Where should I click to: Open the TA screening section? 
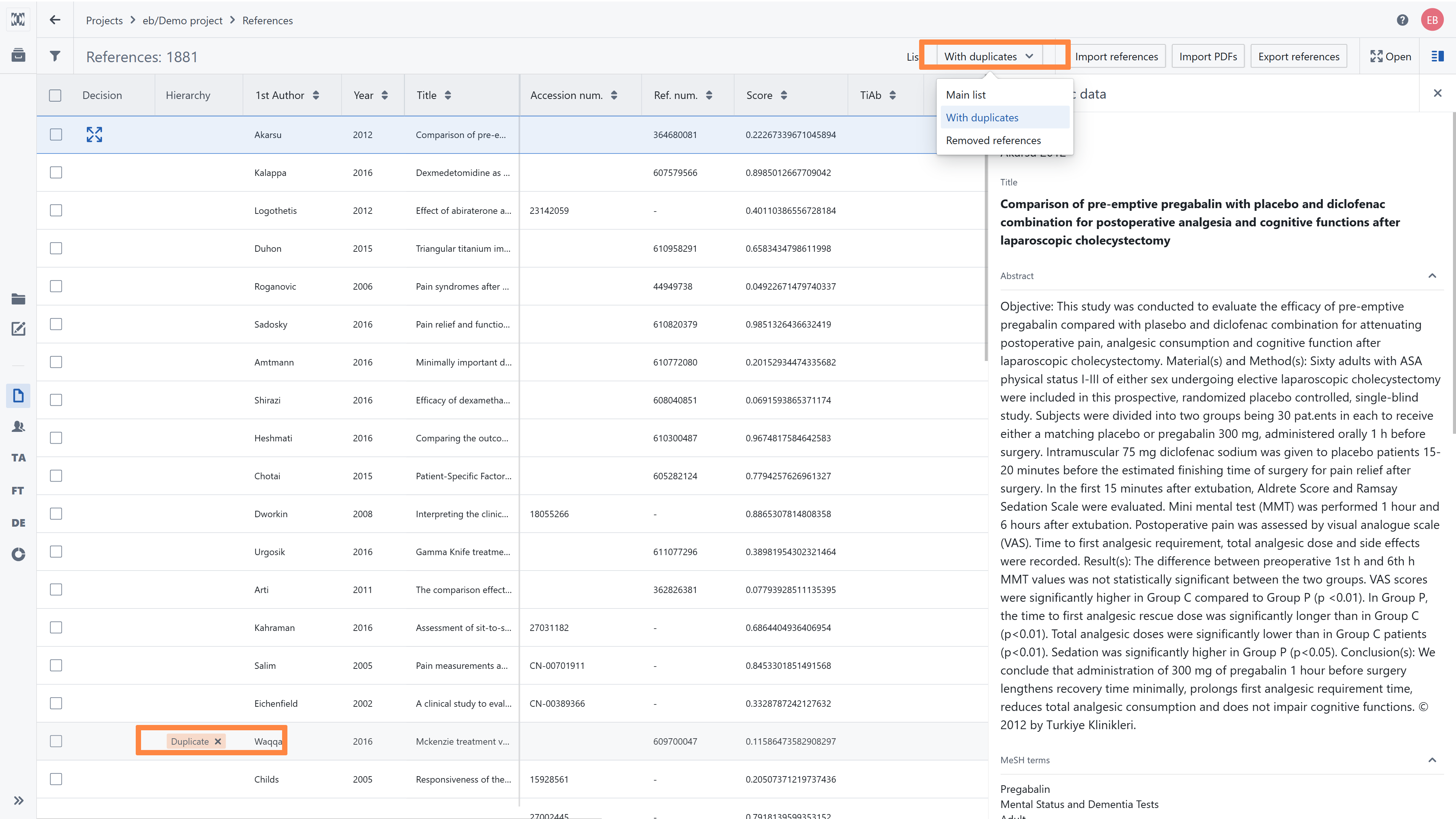click(18, 458)
